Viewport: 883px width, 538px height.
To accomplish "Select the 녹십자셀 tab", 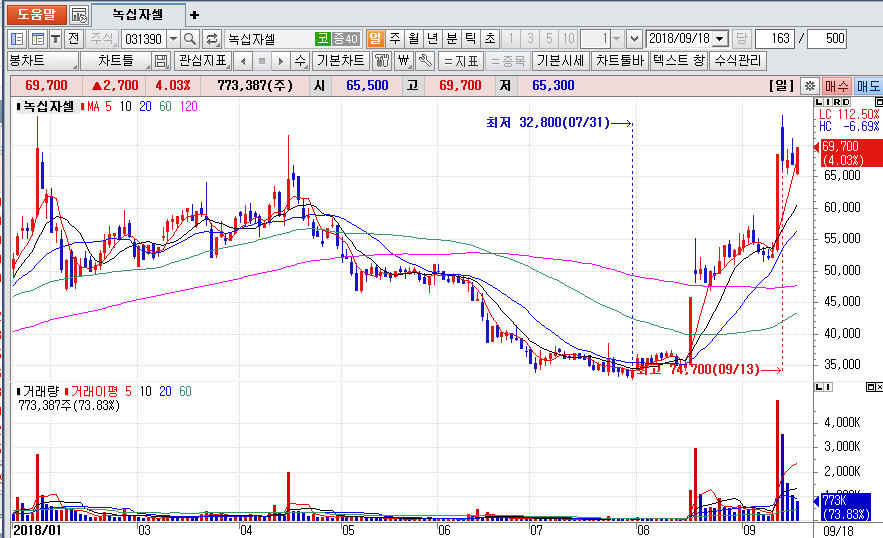I will [x=138, y=15].
